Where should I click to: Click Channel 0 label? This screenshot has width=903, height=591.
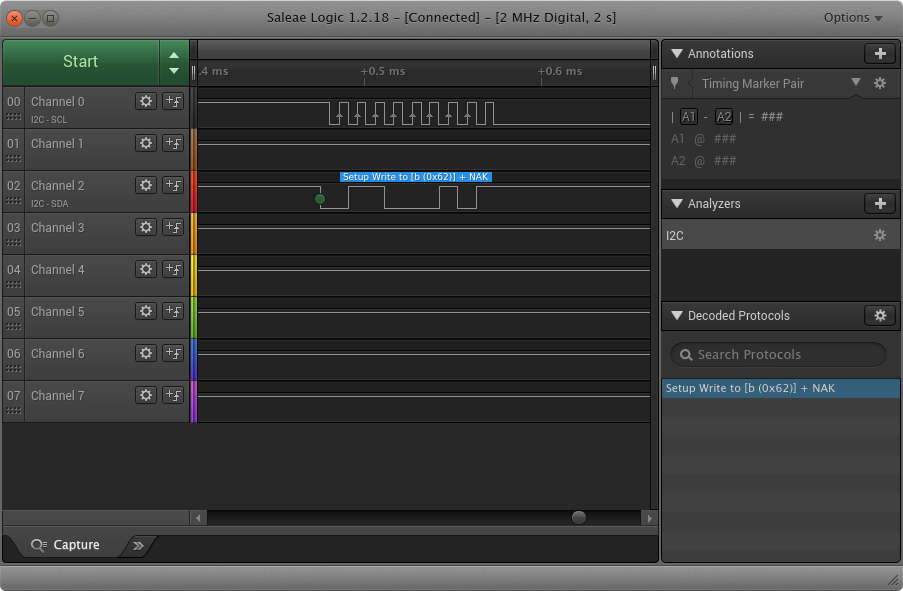pyautogui.click(x=58, y=102)
